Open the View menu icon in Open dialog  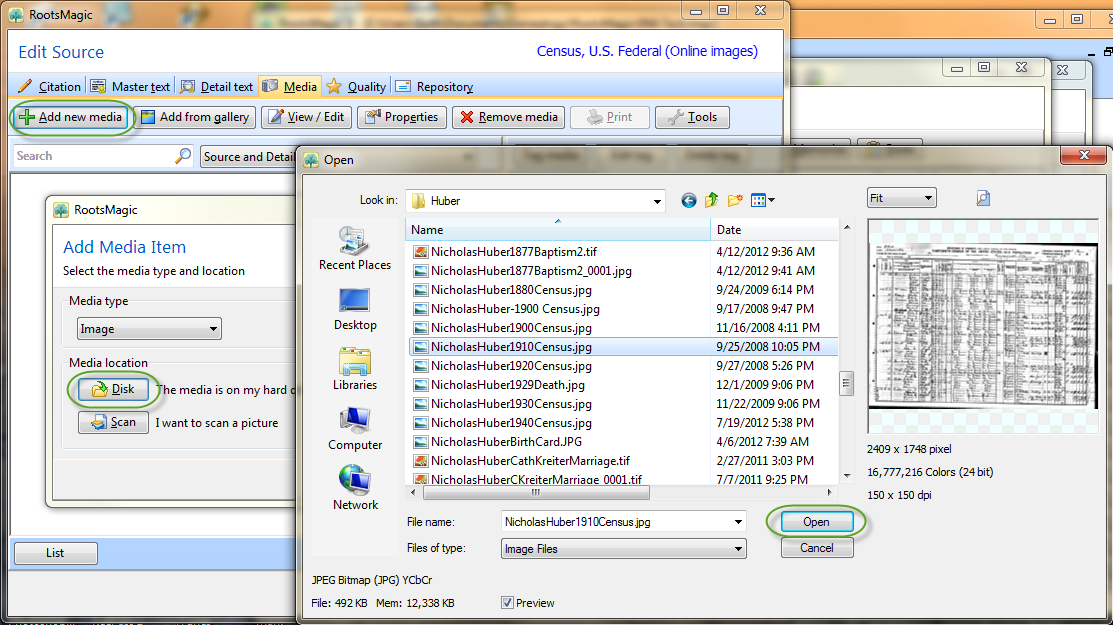(762, 201)
